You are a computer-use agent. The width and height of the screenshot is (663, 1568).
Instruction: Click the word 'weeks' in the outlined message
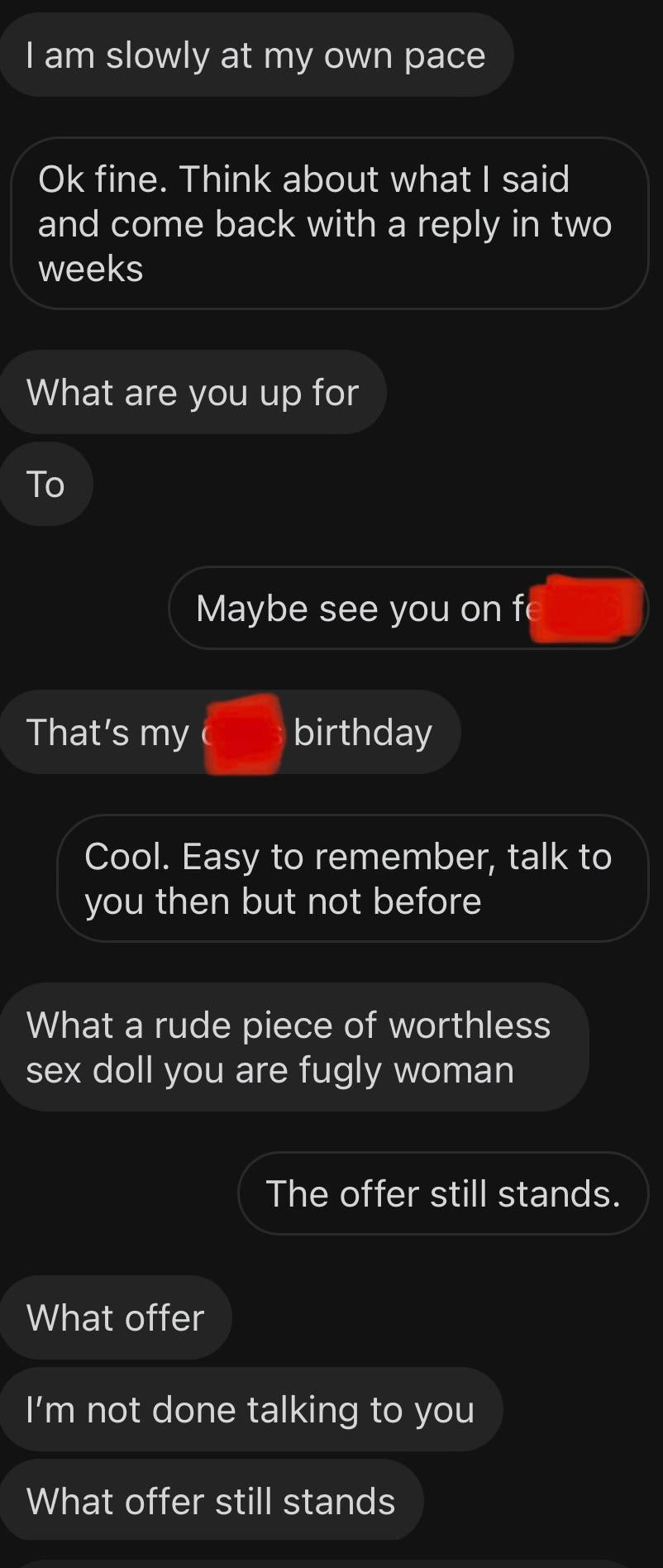tap(91, 269)
